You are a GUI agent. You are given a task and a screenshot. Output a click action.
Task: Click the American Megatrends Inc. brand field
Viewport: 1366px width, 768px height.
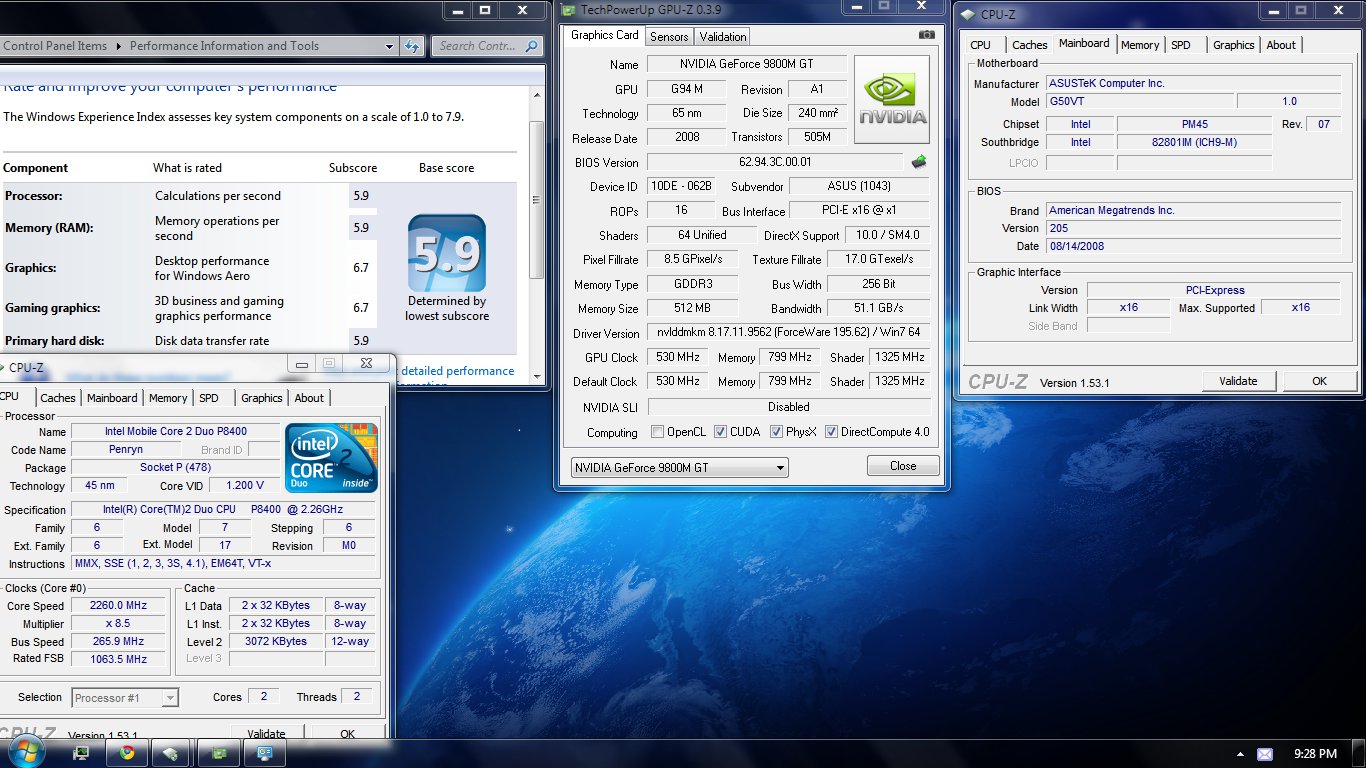[1193, 211]
